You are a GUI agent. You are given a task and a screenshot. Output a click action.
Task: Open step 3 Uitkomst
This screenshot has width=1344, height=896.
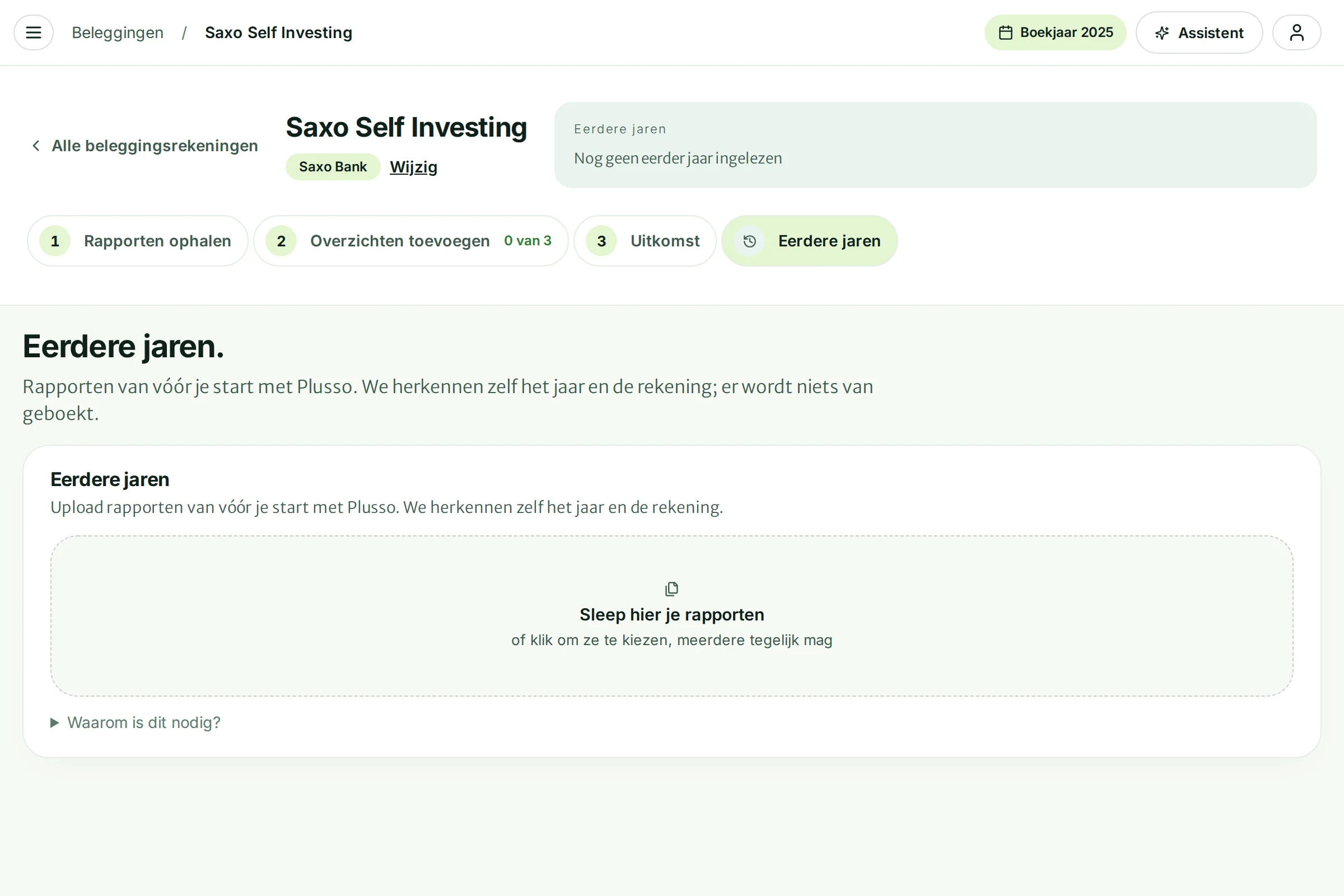coord(645,241)
